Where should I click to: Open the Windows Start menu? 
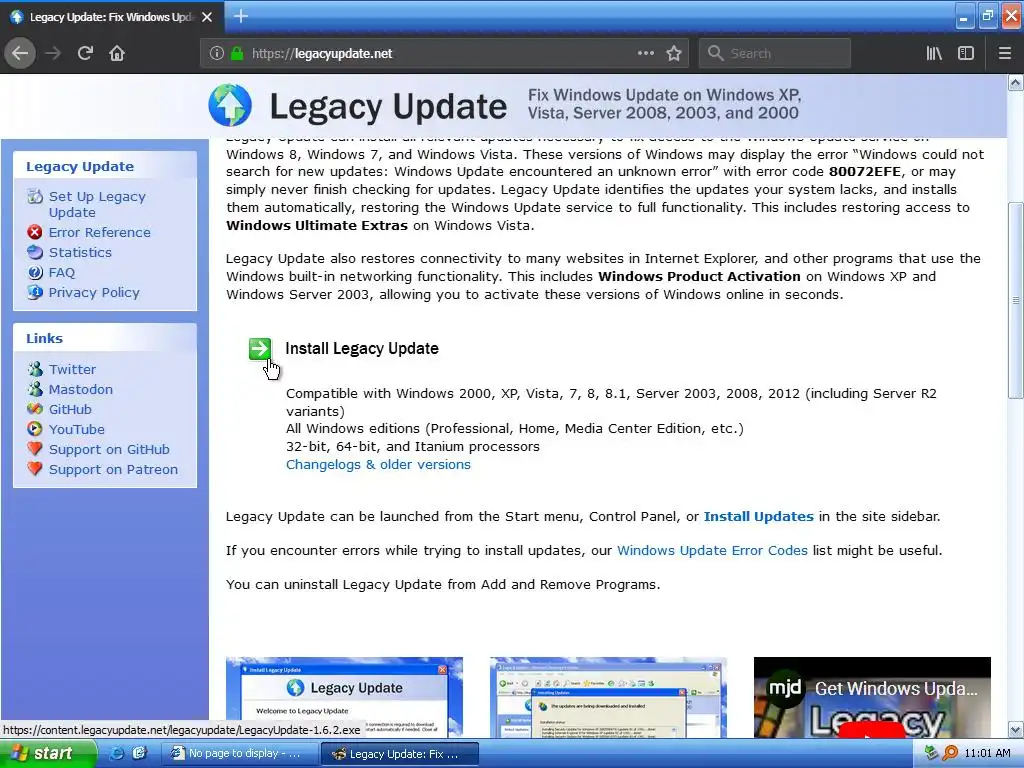click(46, 754)
